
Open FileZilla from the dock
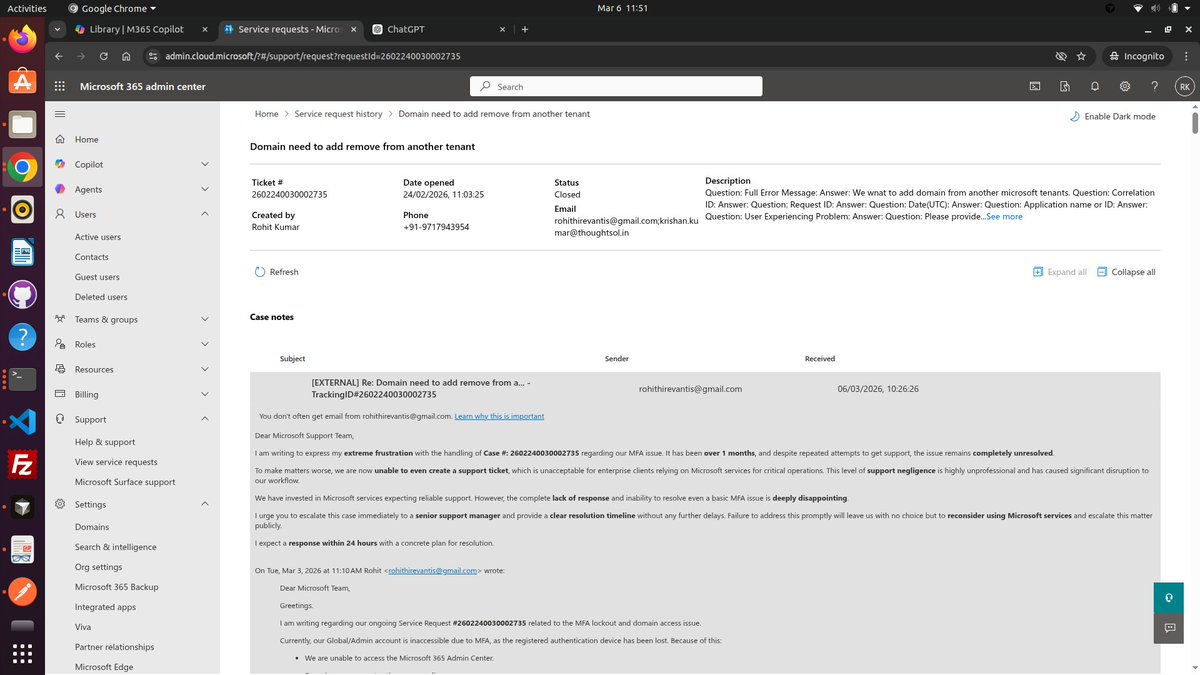[22, 465]
